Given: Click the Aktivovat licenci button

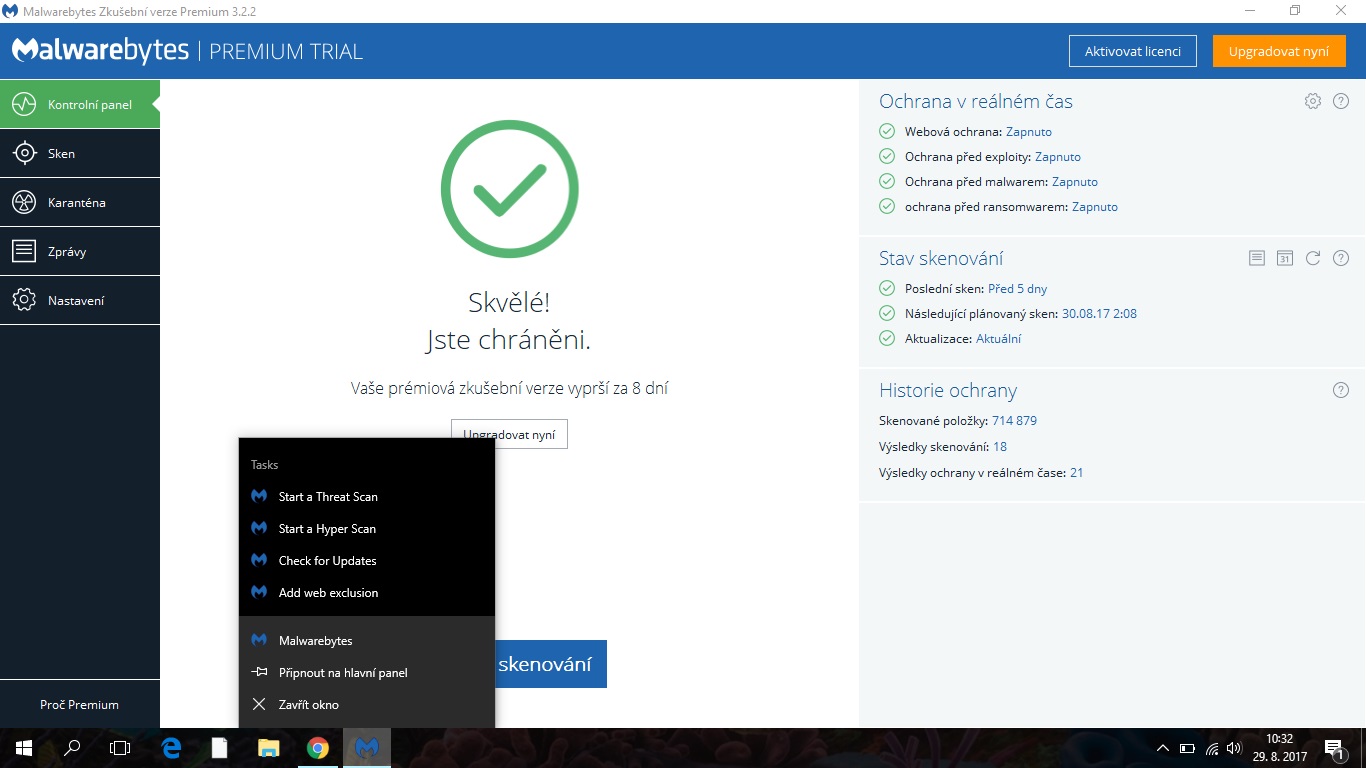Looking at the screenshot, I should click(1132, 51).
